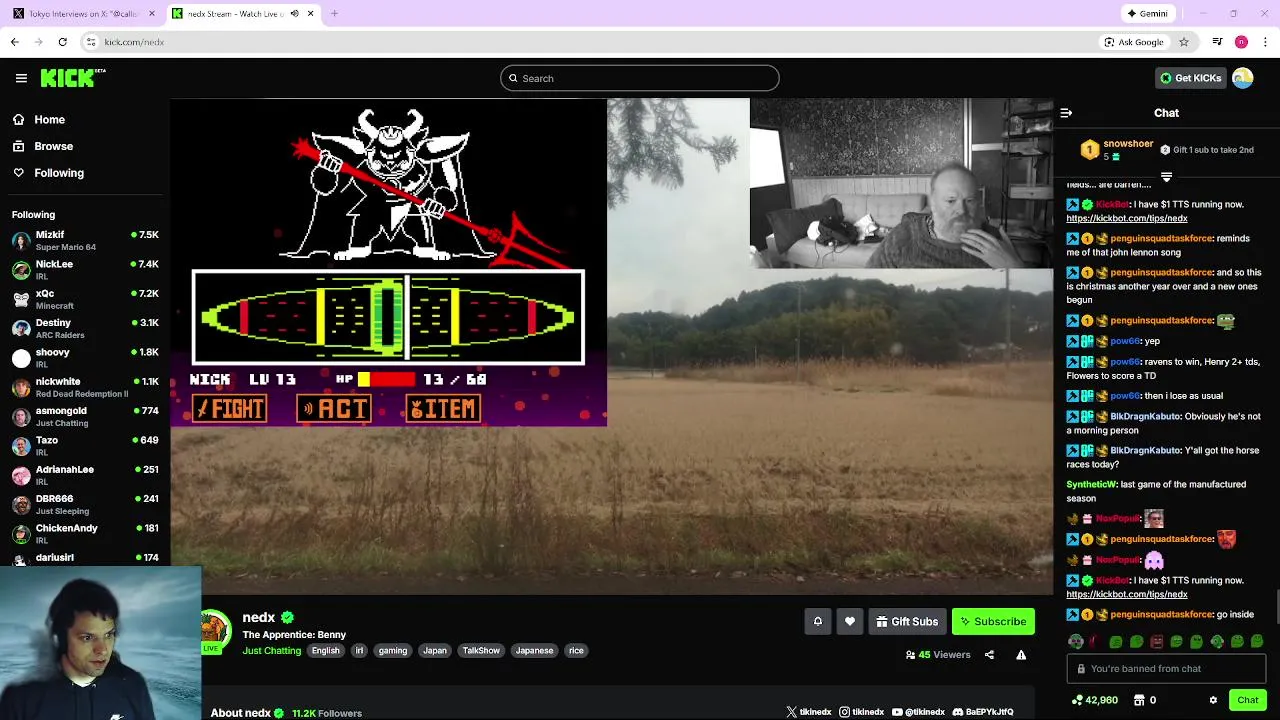Expand the pinned gift leaderboard toggle
This screenshot has height=720, width=1280.
click(x=1166, y=177)
